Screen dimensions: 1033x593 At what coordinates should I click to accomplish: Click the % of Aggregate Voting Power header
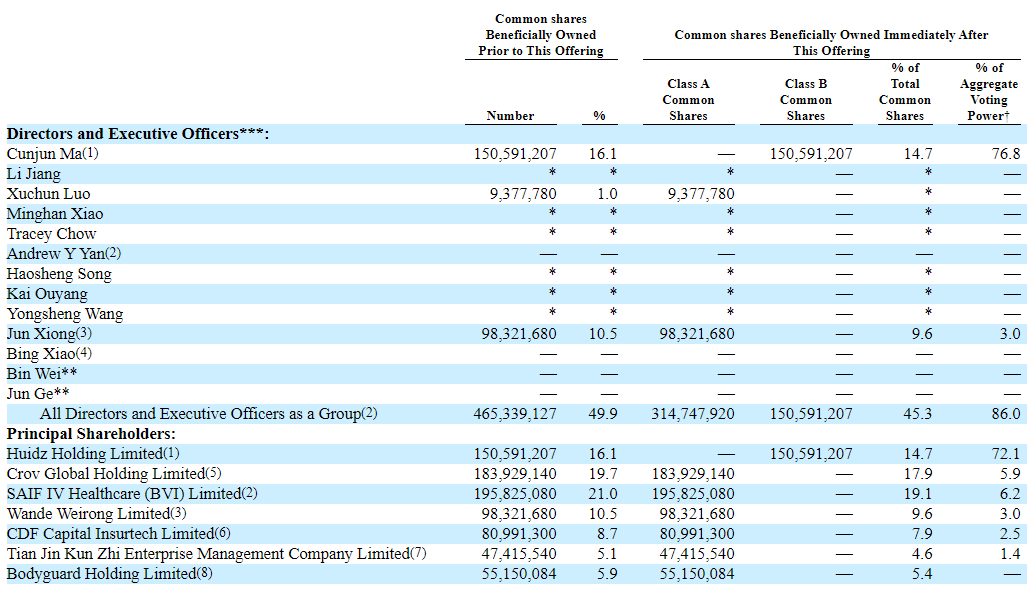pos(989,92)
